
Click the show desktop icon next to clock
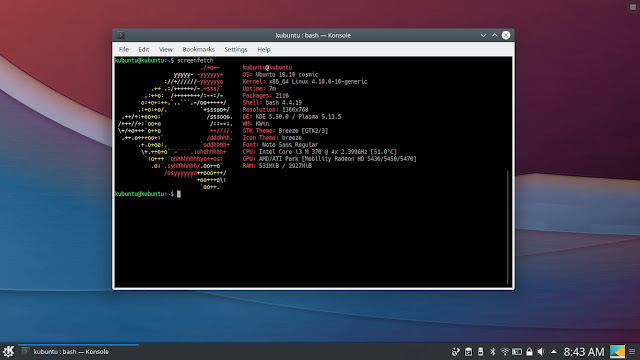coord(617,351)
